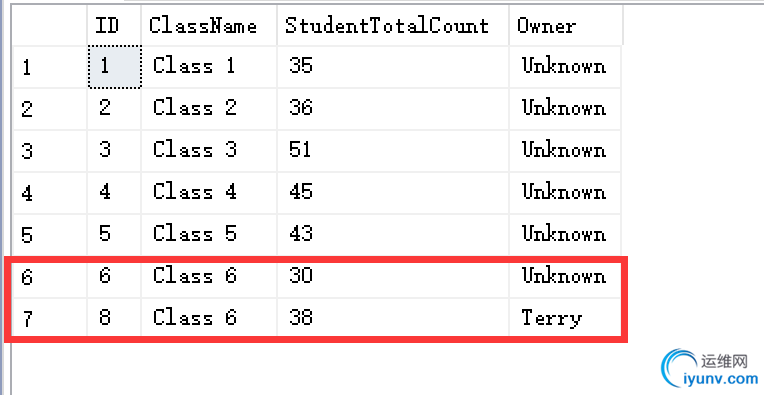Image resolution: width=764 pixels, height=395 pixels.
Task: Click the ID column header
Action: (114, 25)
